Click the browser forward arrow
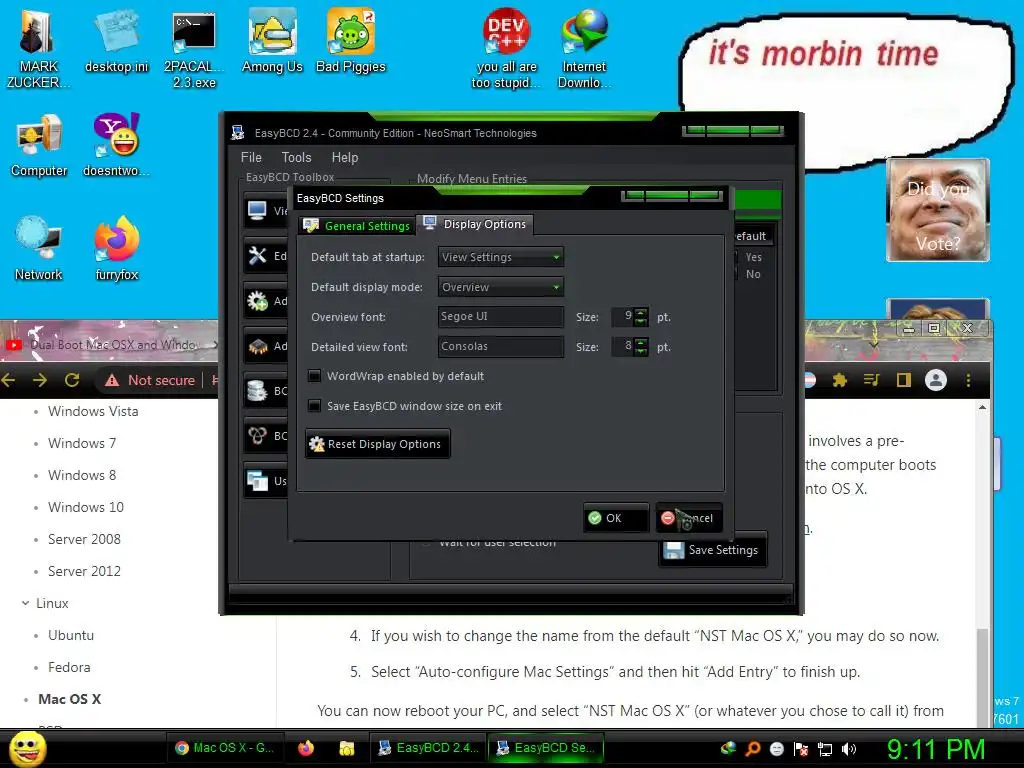1024x768 pixels. [x=40, y=380]
